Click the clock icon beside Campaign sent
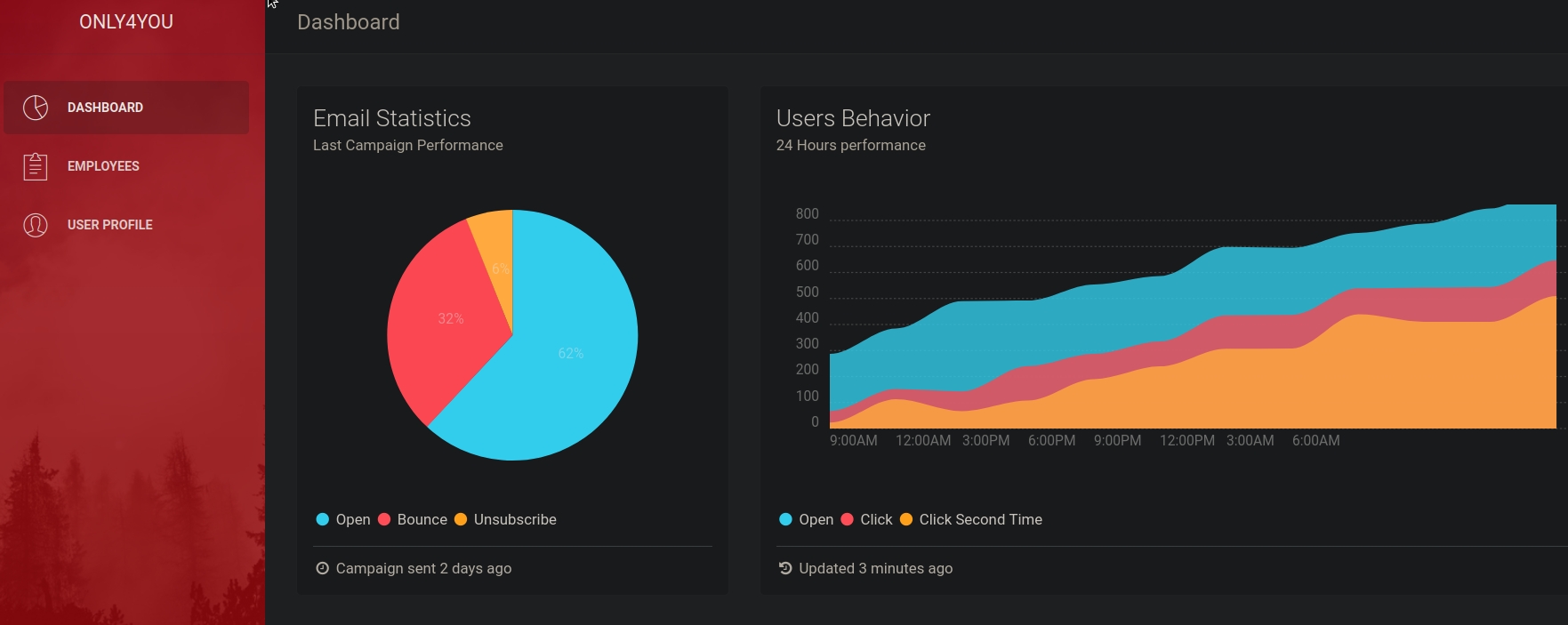 322,568
